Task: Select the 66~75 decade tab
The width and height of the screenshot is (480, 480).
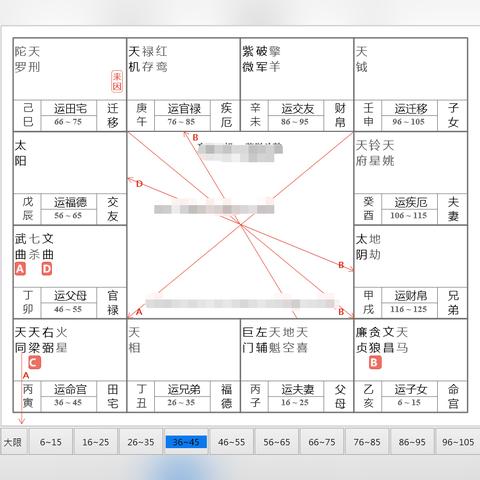Action: point(322,442)
